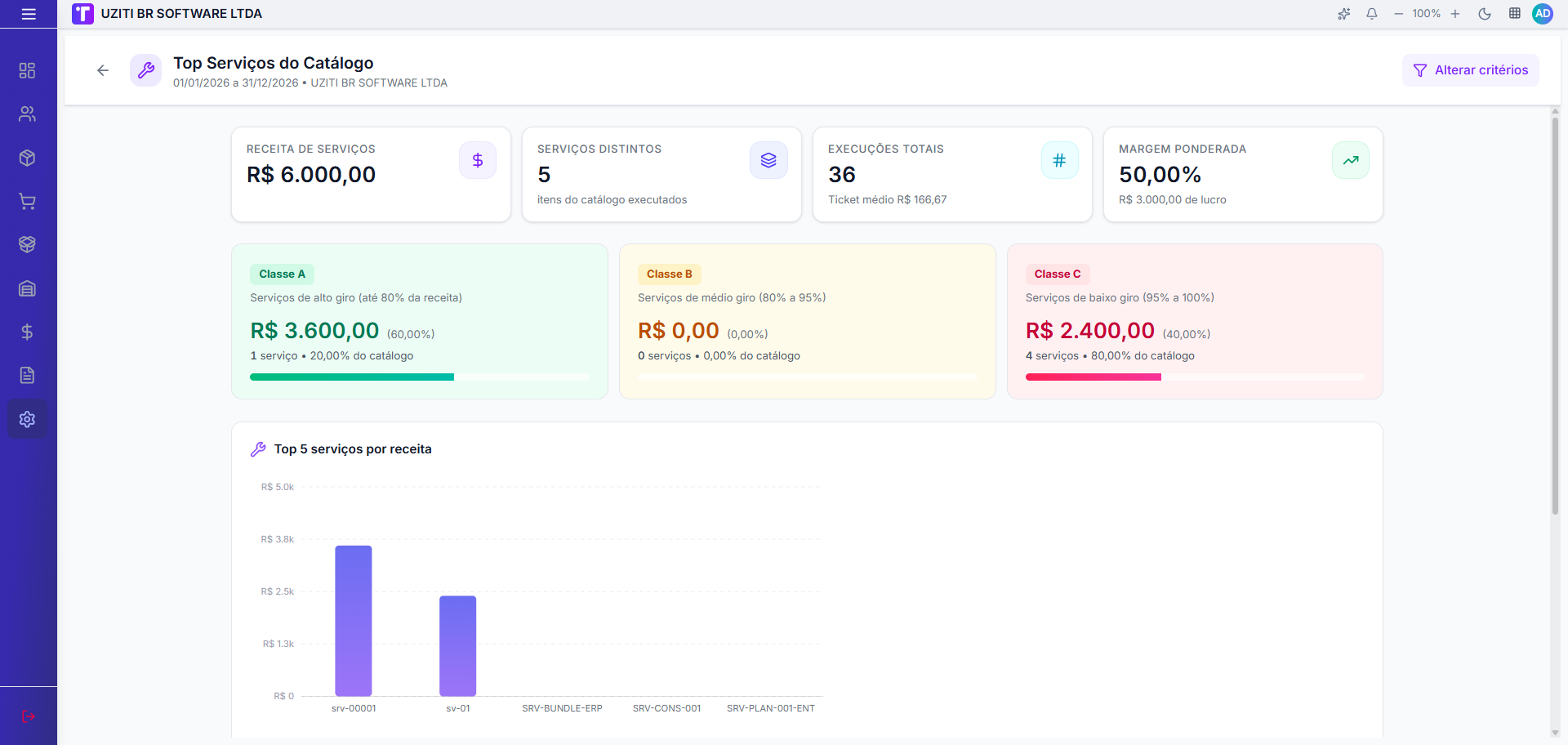Click the srv-00001 chart bar
The height and width of the screenshot is (745, 1568).
tap(354, 621)
